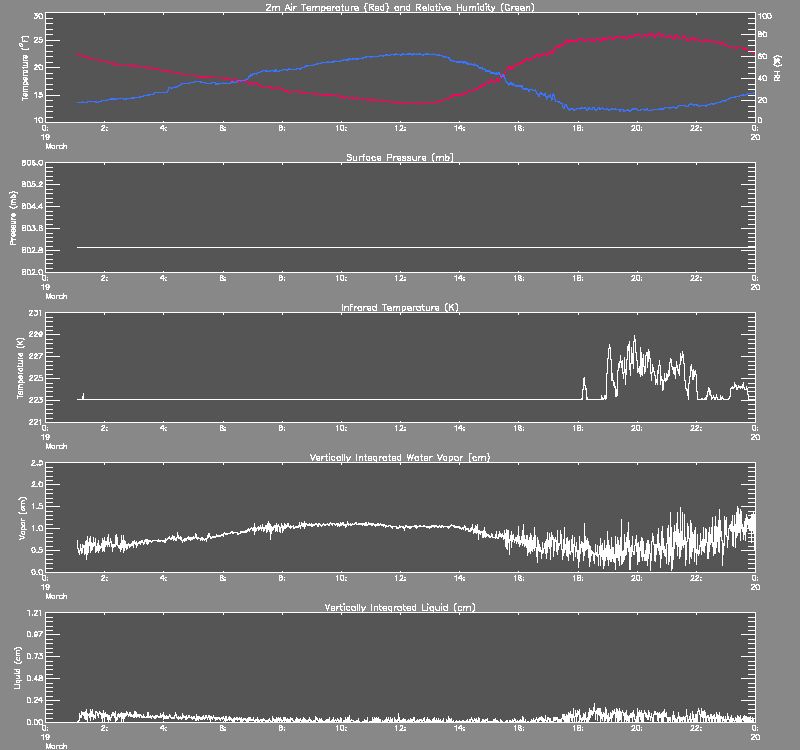Click the '805.2' pressure tick label
The width and height of the screenshot is (800, 750).
point(32,184)
